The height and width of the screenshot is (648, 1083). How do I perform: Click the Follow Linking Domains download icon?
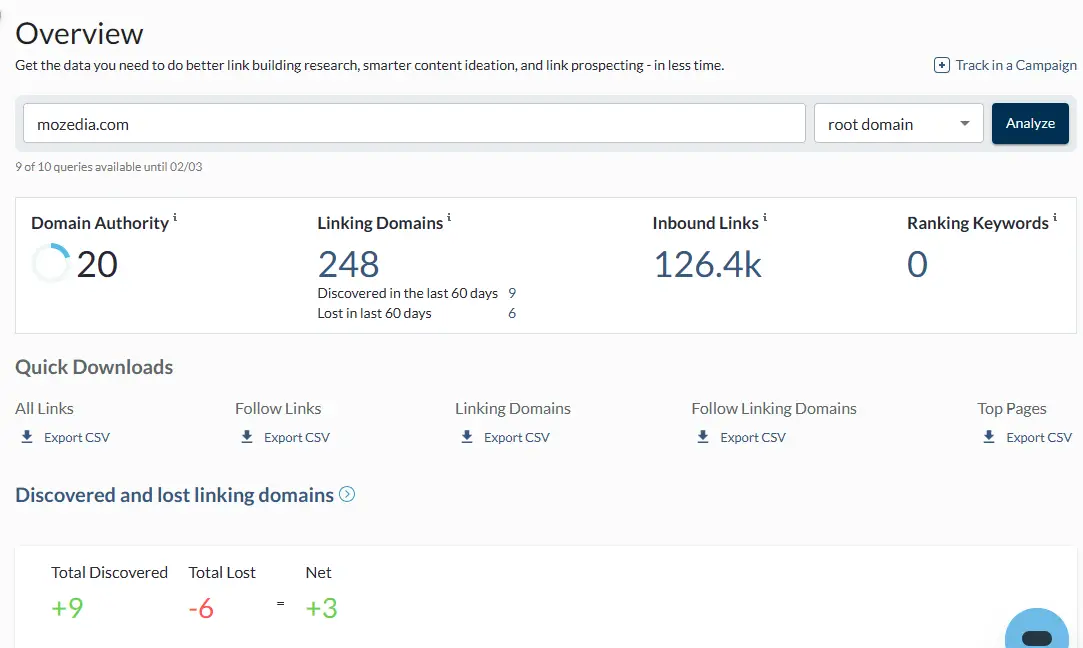point(702,437)
